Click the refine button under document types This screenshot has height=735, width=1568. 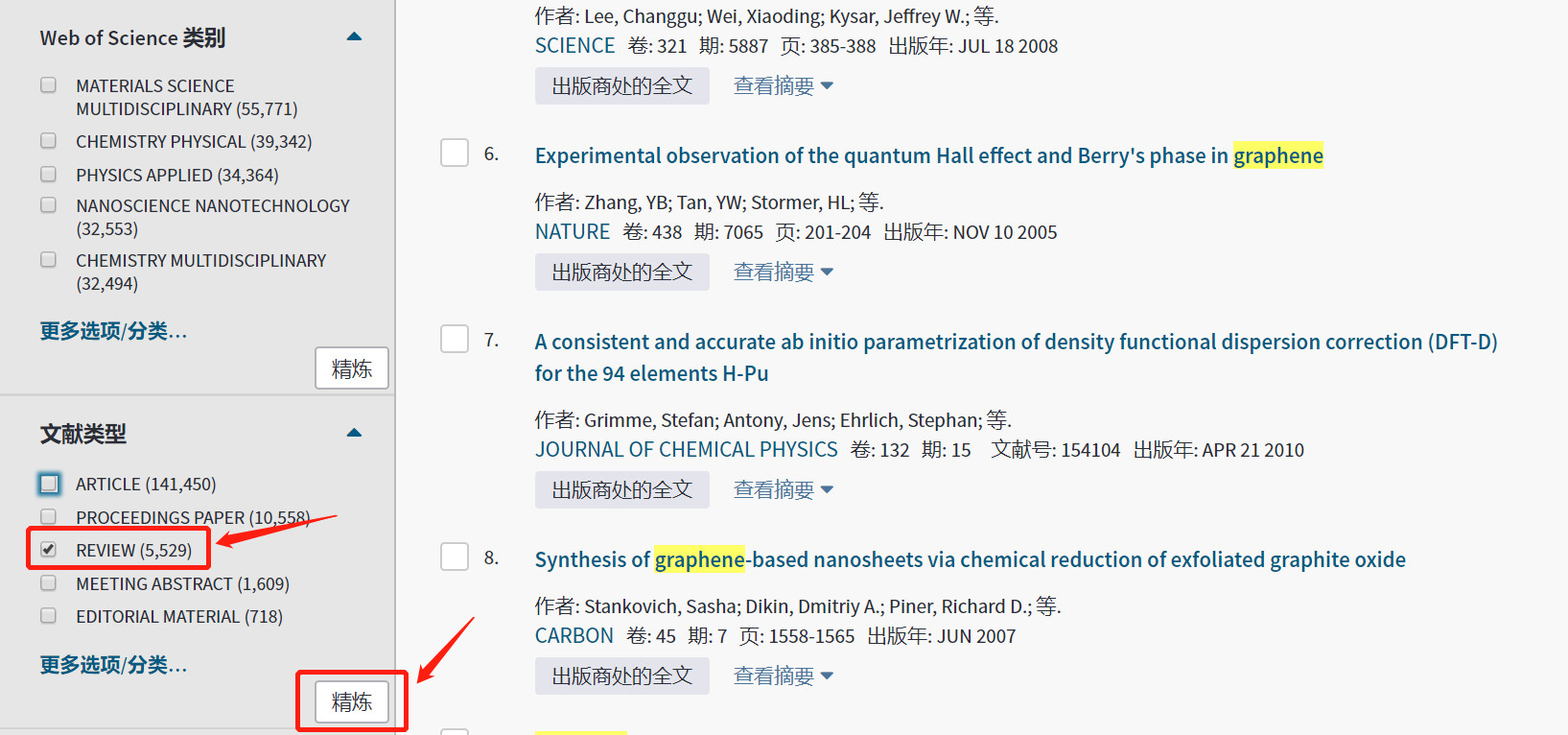coord(352,702)
